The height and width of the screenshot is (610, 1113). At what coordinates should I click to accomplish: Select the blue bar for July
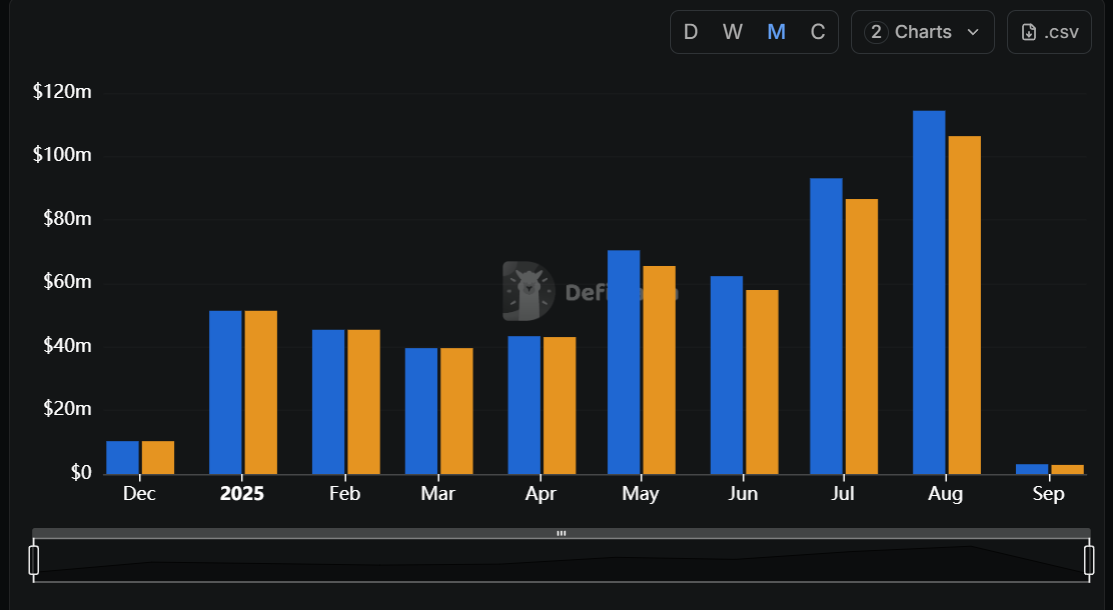[826, 326]
